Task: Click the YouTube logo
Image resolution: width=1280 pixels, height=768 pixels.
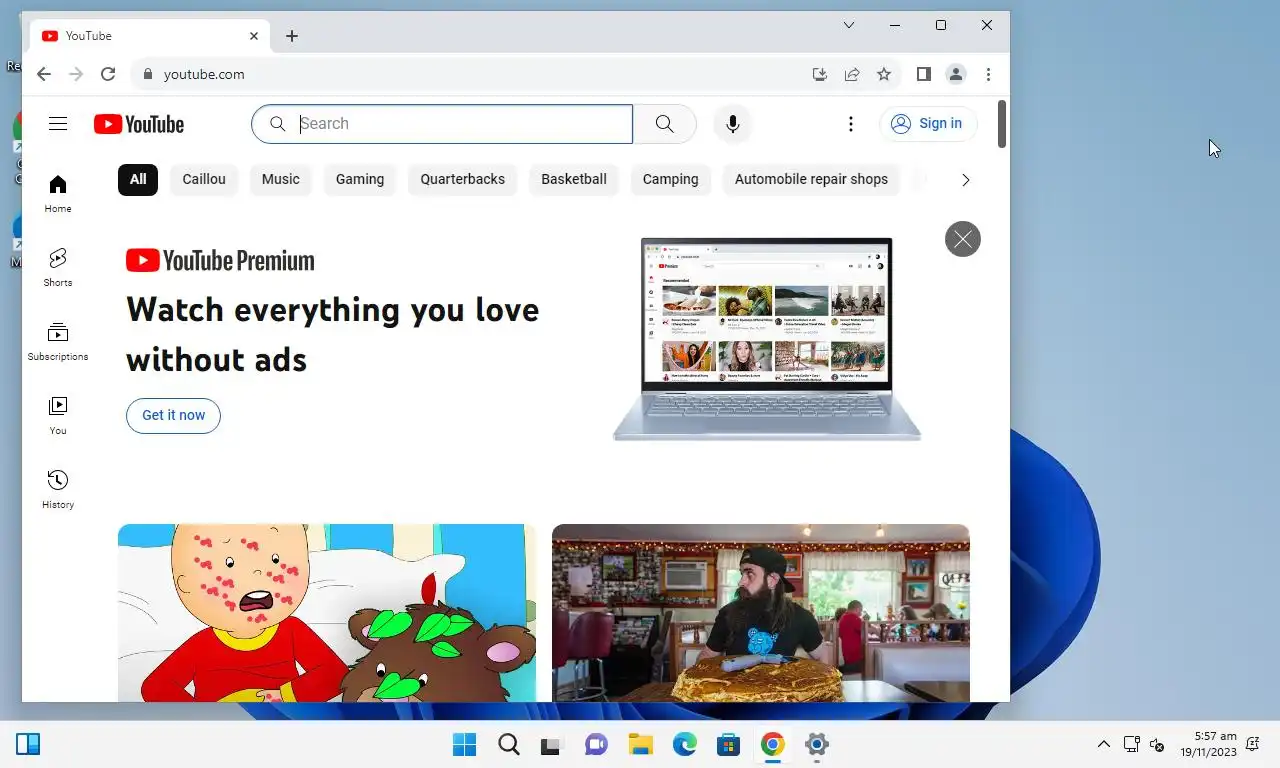Action: point(139,124)
